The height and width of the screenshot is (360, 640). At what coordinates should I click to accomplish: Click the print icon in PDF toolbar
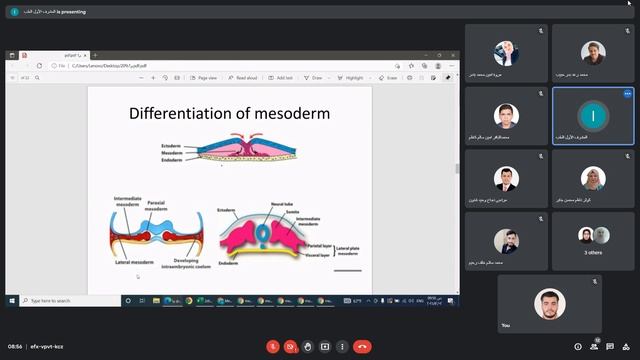click(x=409, y=78)
